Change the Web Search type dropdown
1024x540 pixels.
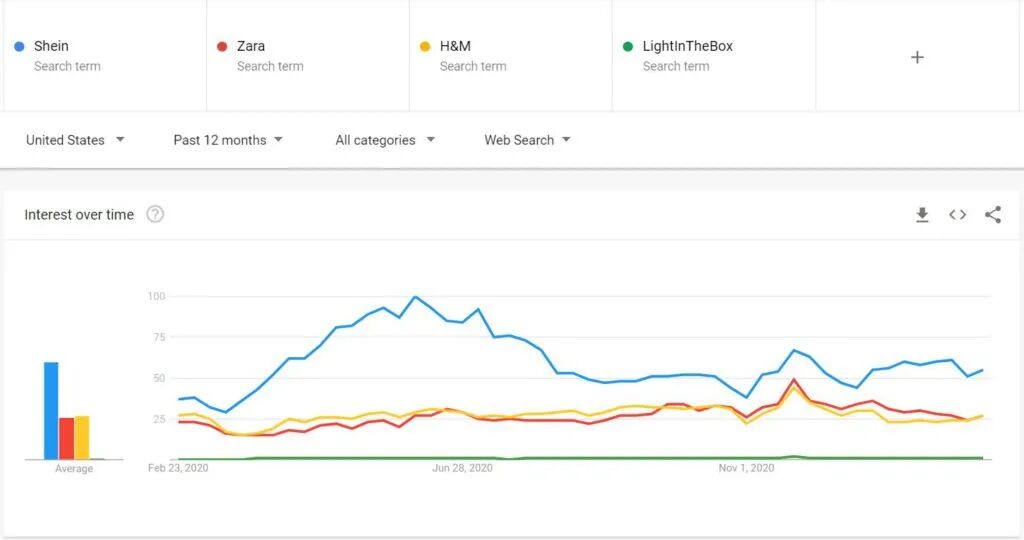[528, 140]
